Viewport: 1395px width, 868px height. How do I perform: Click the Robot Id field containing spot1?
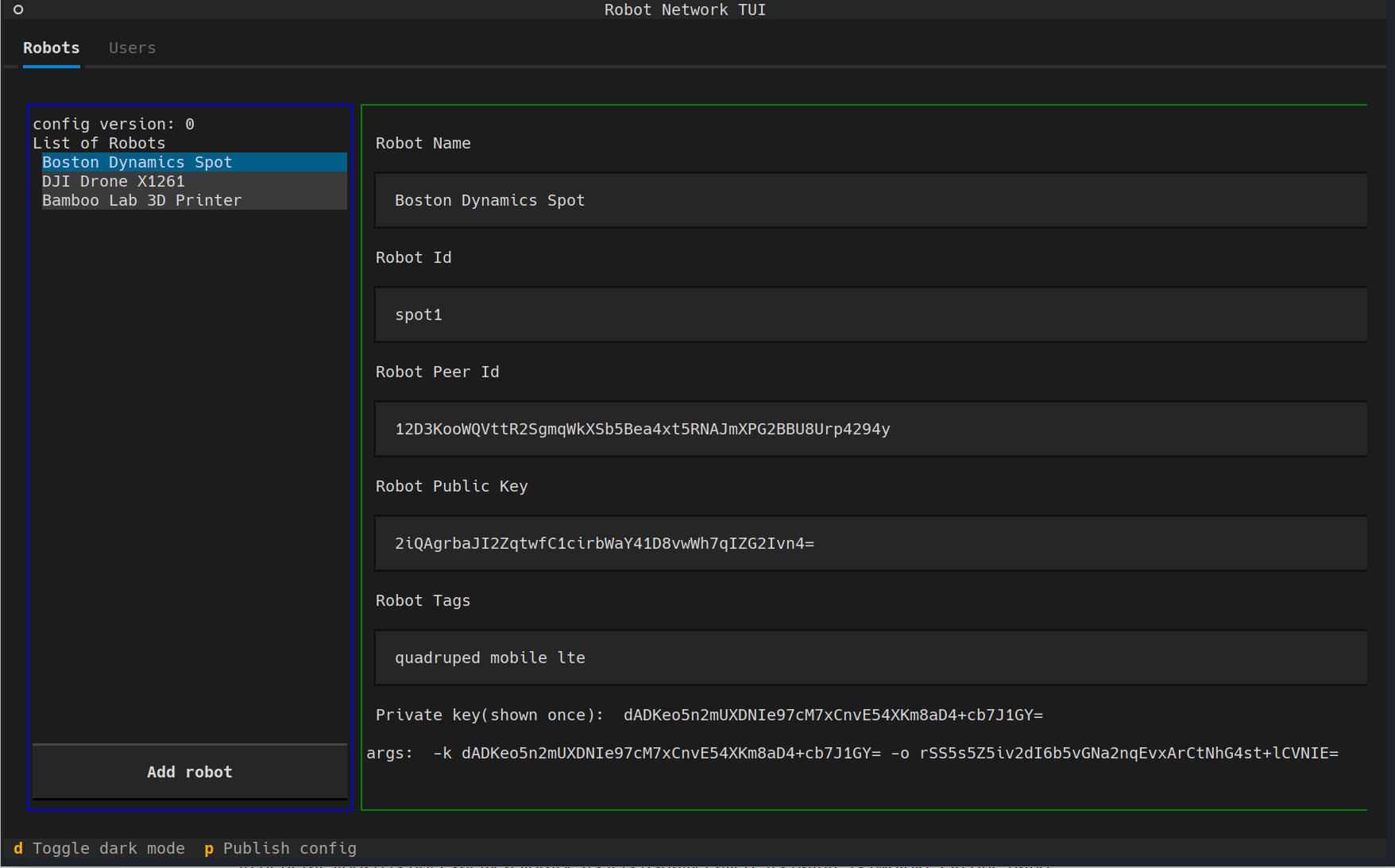(x=870, y=314)
